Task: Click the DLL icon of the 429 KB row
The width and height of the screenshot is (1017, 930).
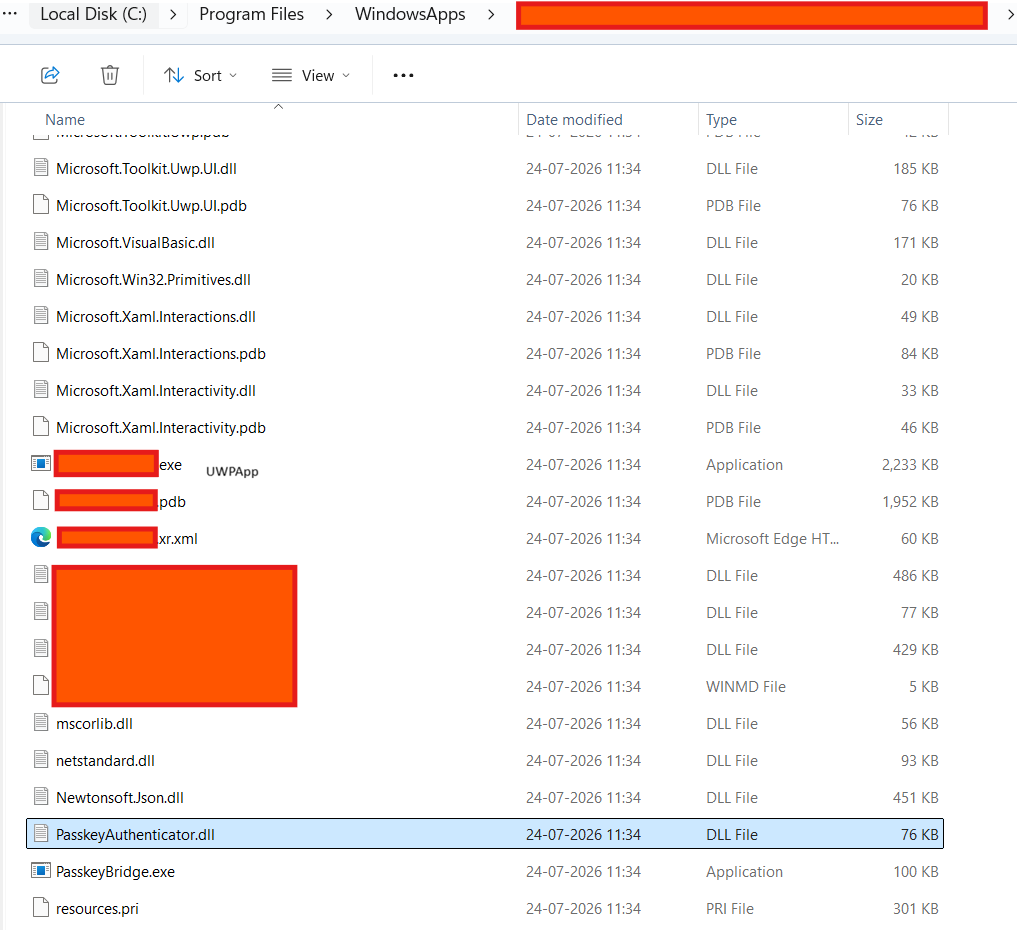Action: (41, 649)
